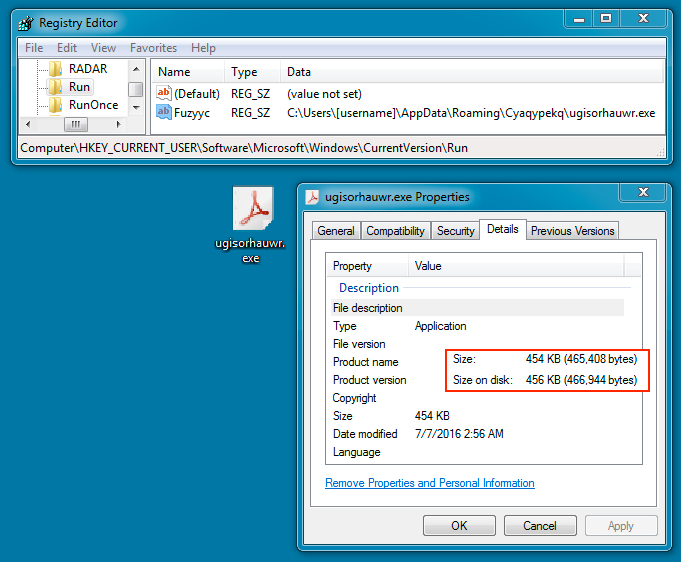Click the OK button in Properties dialog
The height and width of the screenshot is (562, 681).
[459, 526]
